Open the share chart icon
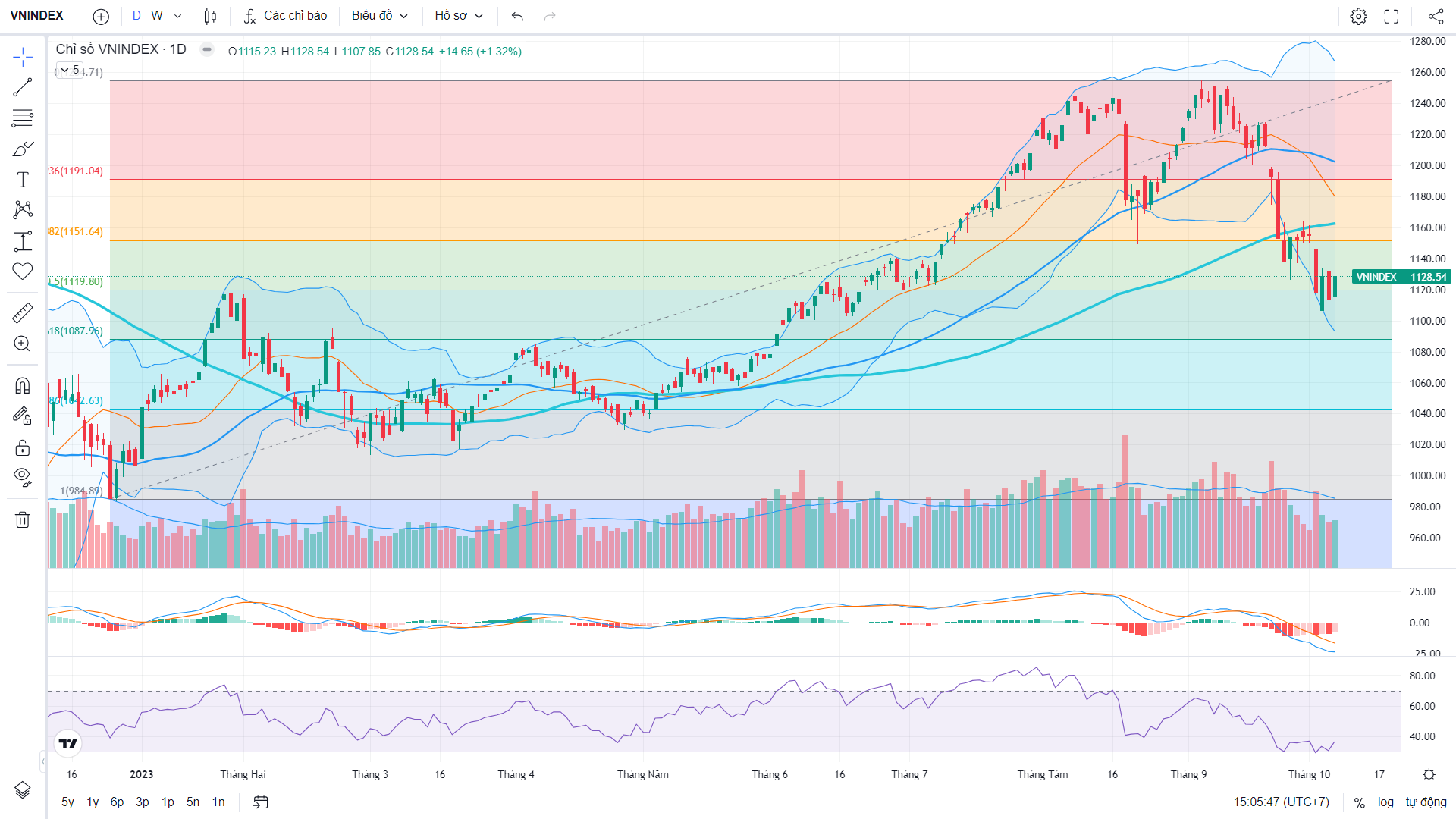The width and height of the screenshot is (1456, 819). coord(1436,16)
